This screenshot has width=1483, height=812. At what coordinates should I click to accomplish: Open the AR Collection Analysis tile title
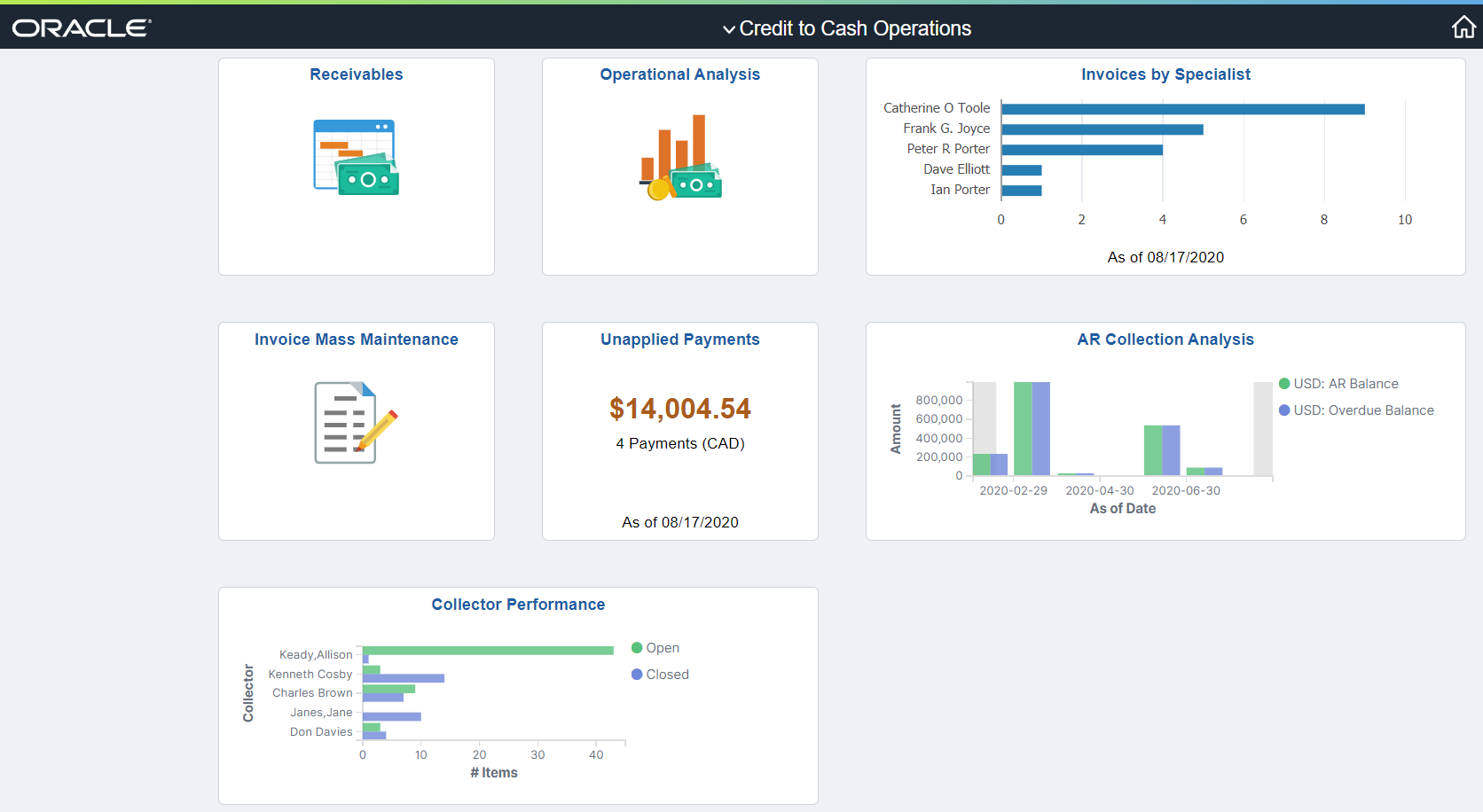click(x=1165, y=340)
